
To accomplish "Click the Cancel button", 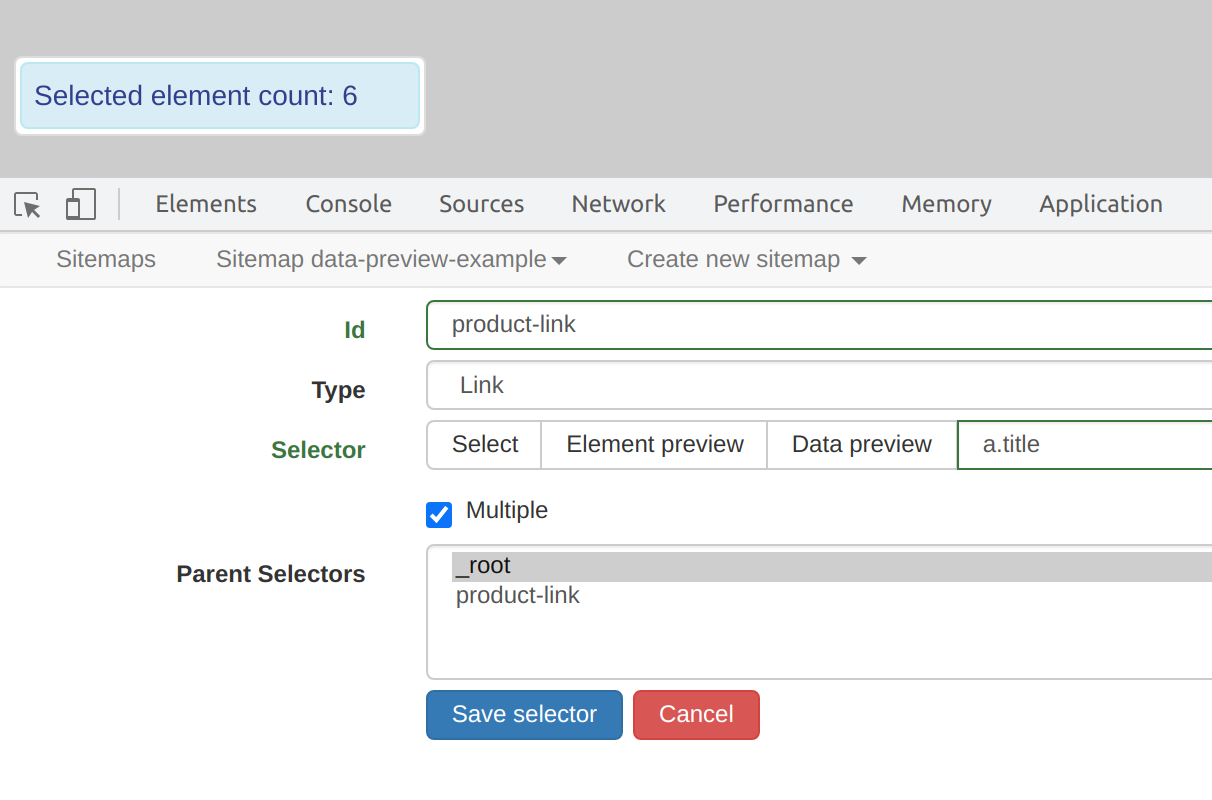I will pos(696,714).
